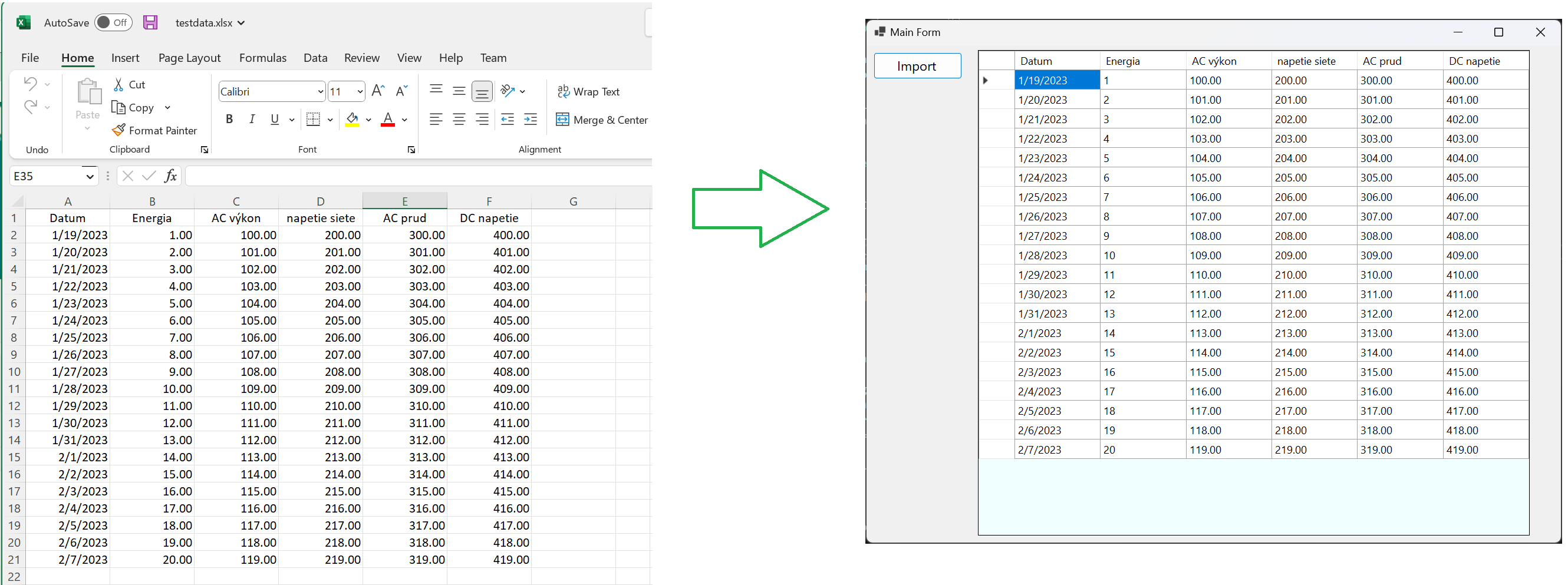Select column E header in Excel
1568x585 pixels.
(x=405, y=201)
